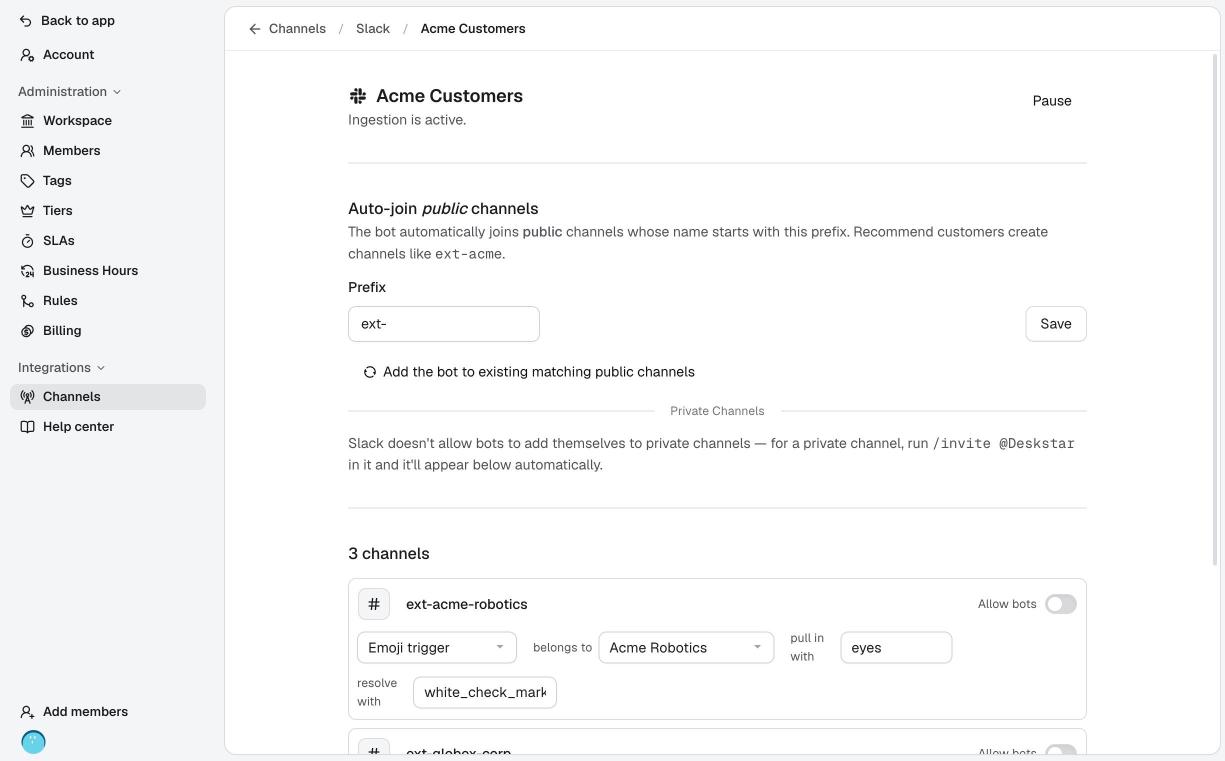Click Back to app link
This screenshot has width=1225, height=761.
coord(67,21)
